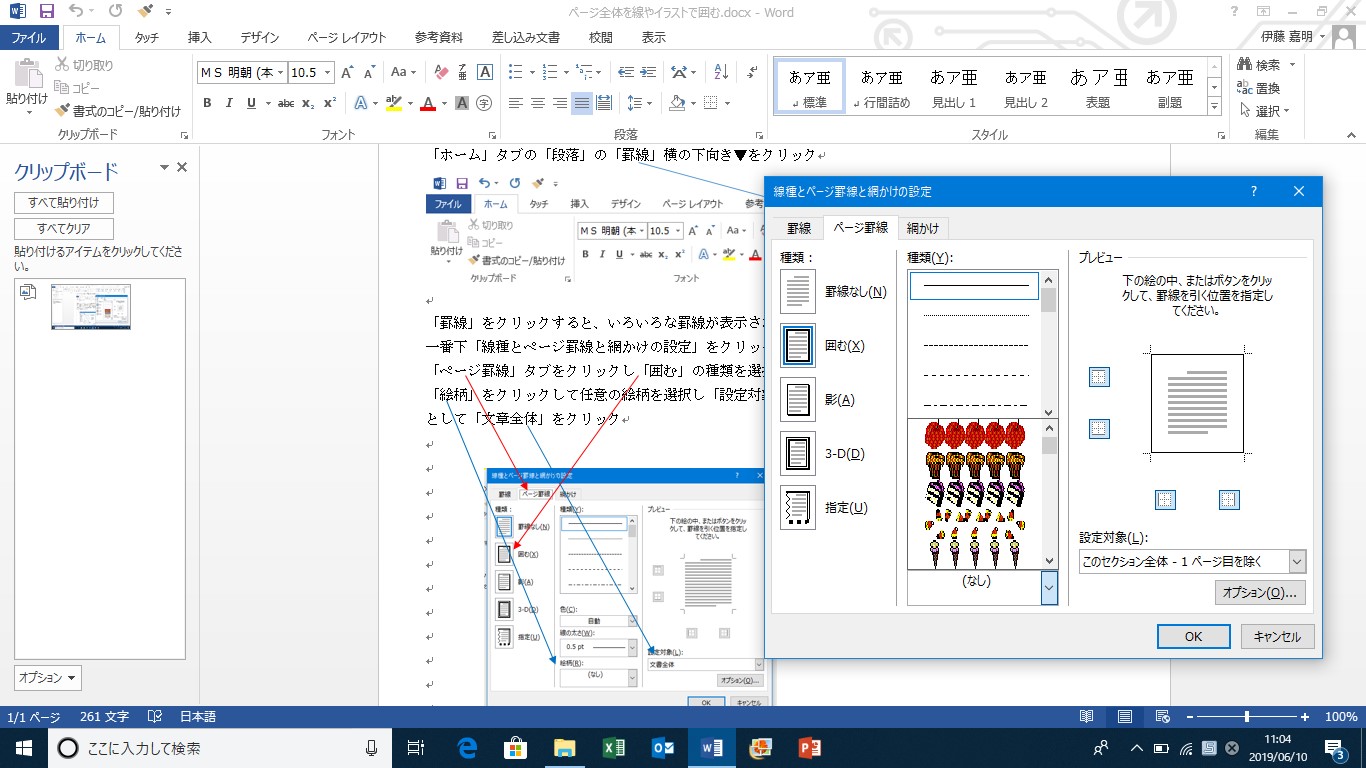Viewport: 1366px width, 768px height.
Task: Click the grow font size icon
Action: pyautogui.click(x=347, y=72)
